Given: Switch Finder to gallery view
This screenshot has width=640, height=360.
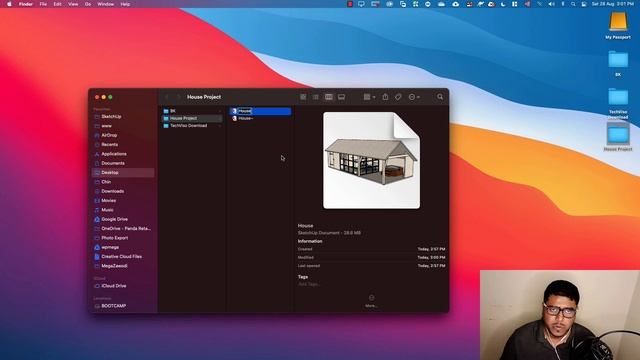Looking at the screenshot, I should tap(342, 97).
